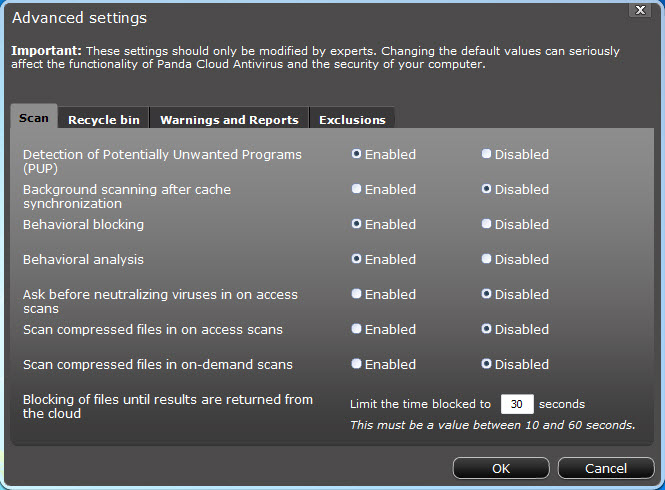Viewport: 665px width, 490px height.
Task: Enable background scanning after cache synchronization
Action: click(356, 189)
